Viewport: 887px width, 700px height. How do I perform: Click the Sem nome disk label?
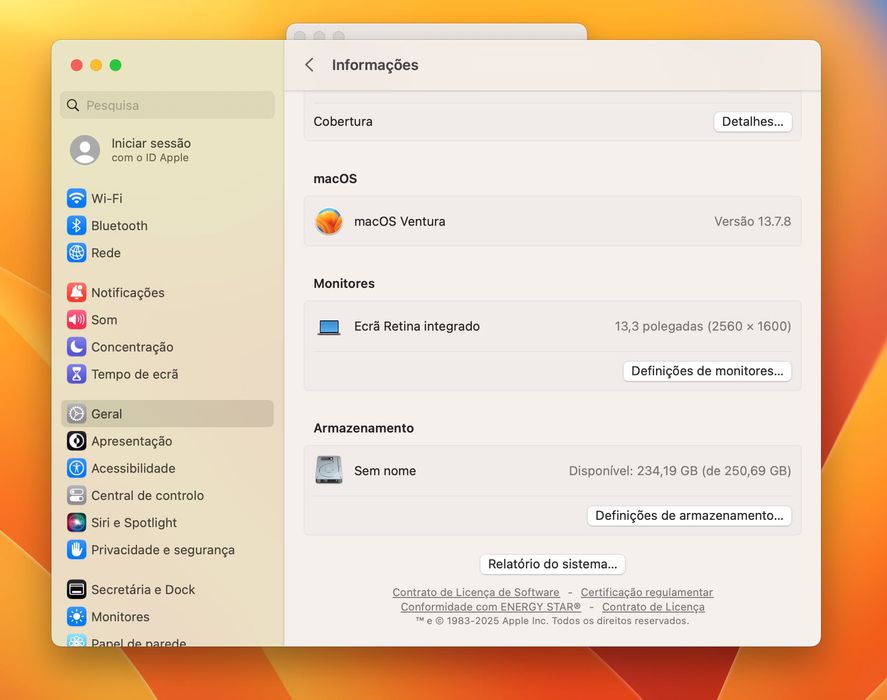click(385, 471)
